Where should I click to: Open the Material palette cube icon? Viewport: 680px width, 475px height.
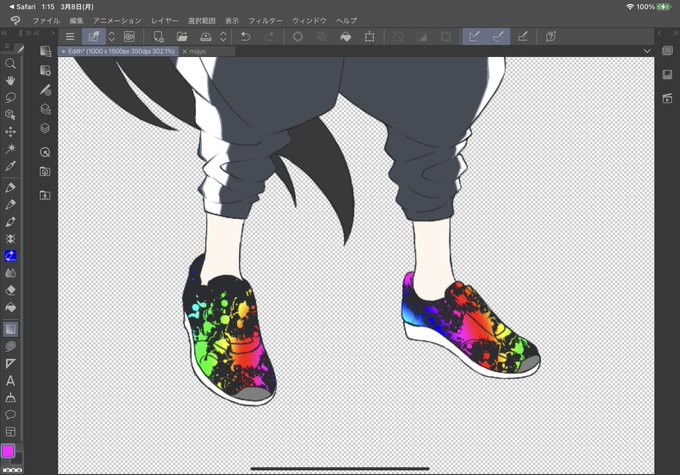point(45,109)
